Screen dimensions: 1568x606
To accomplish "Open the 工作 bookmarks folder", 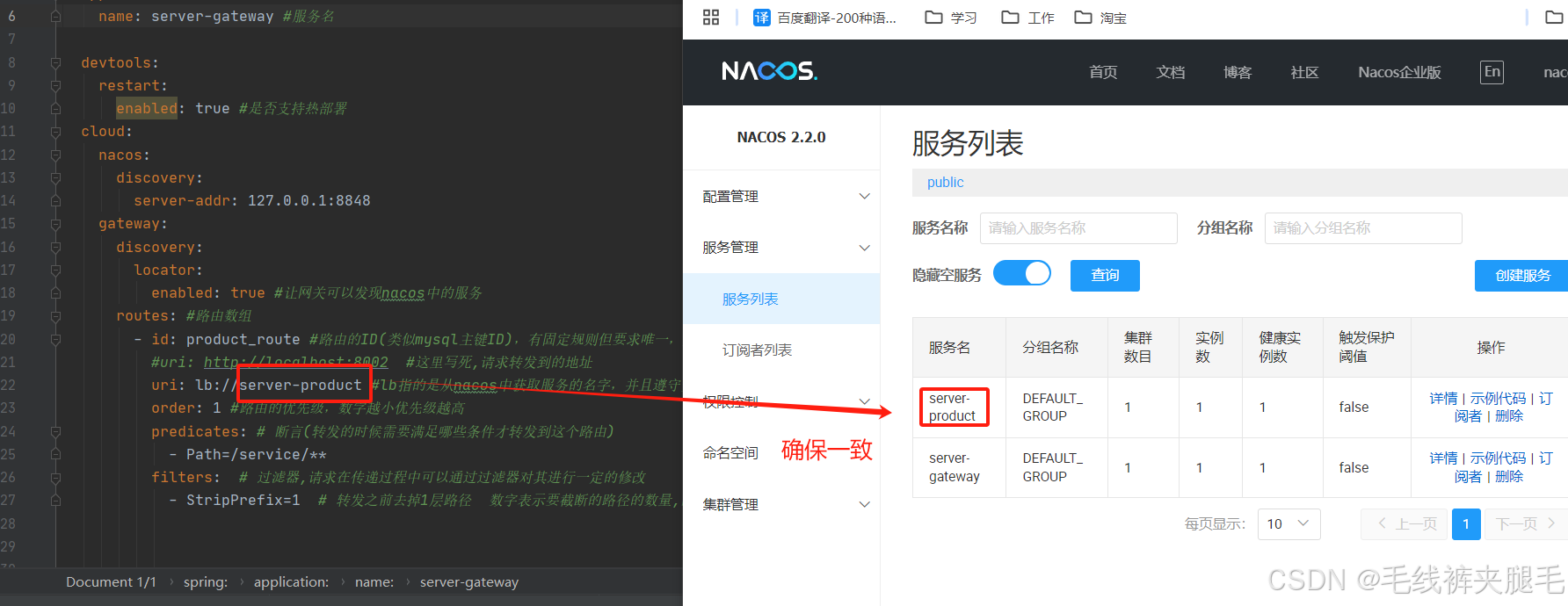I will click(x=1027, y=18).
